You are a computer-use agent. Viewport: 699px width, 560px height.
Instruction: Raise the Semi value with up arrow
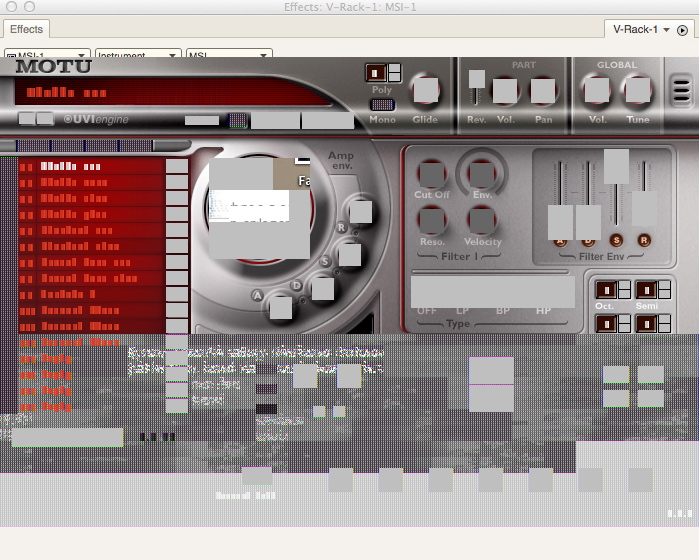(664, 285)
